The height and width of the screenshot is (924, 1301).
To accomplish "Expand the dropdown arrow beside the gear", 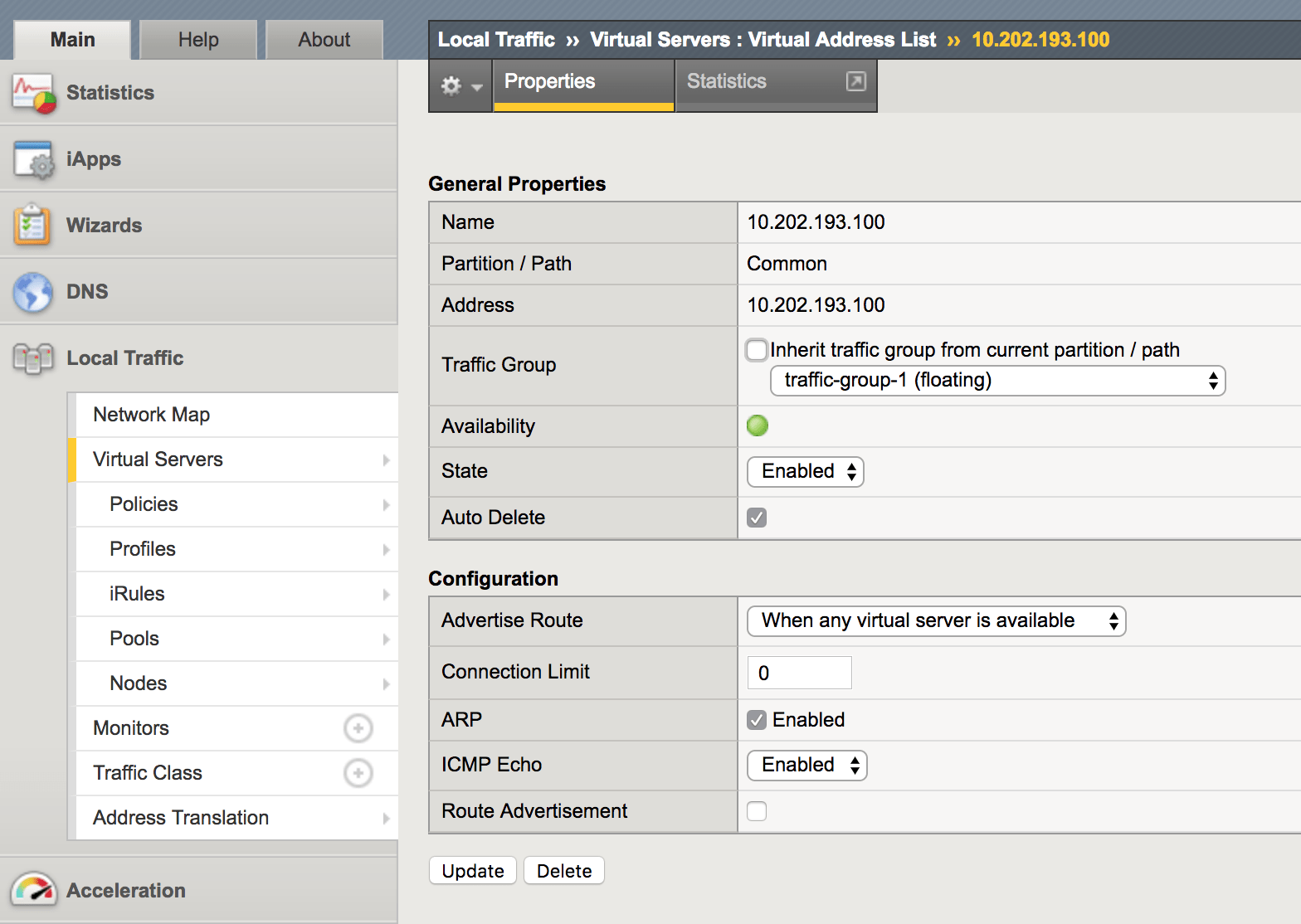I will [x=476, y=87].
